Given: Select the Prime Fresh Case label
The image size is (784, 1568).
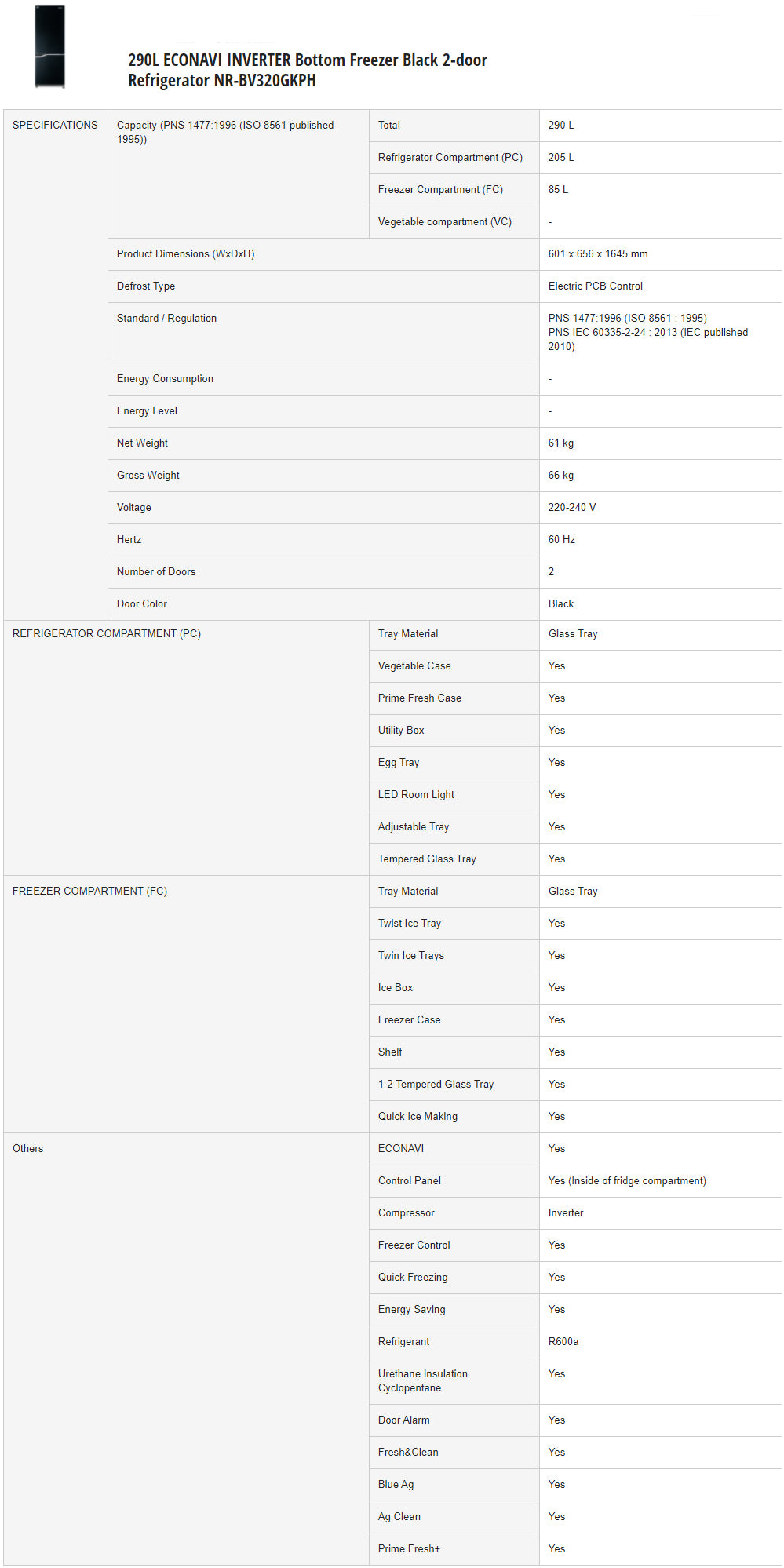Looking at the screenshot, I should (x=419, y=698).
